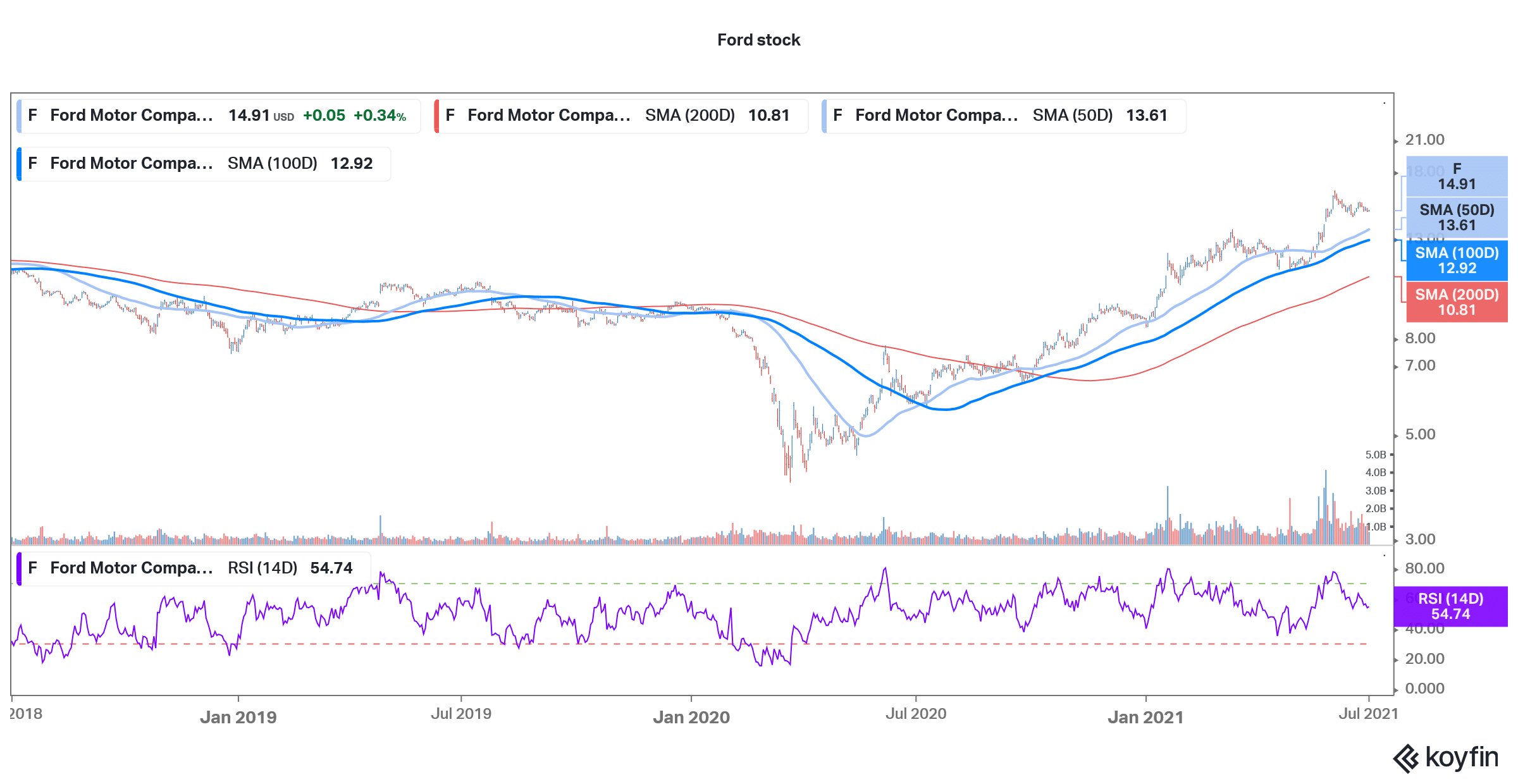1518x784 pixels.
Task: Select the SMA (200D) 10.81 legend box
Action: (621, 116)
